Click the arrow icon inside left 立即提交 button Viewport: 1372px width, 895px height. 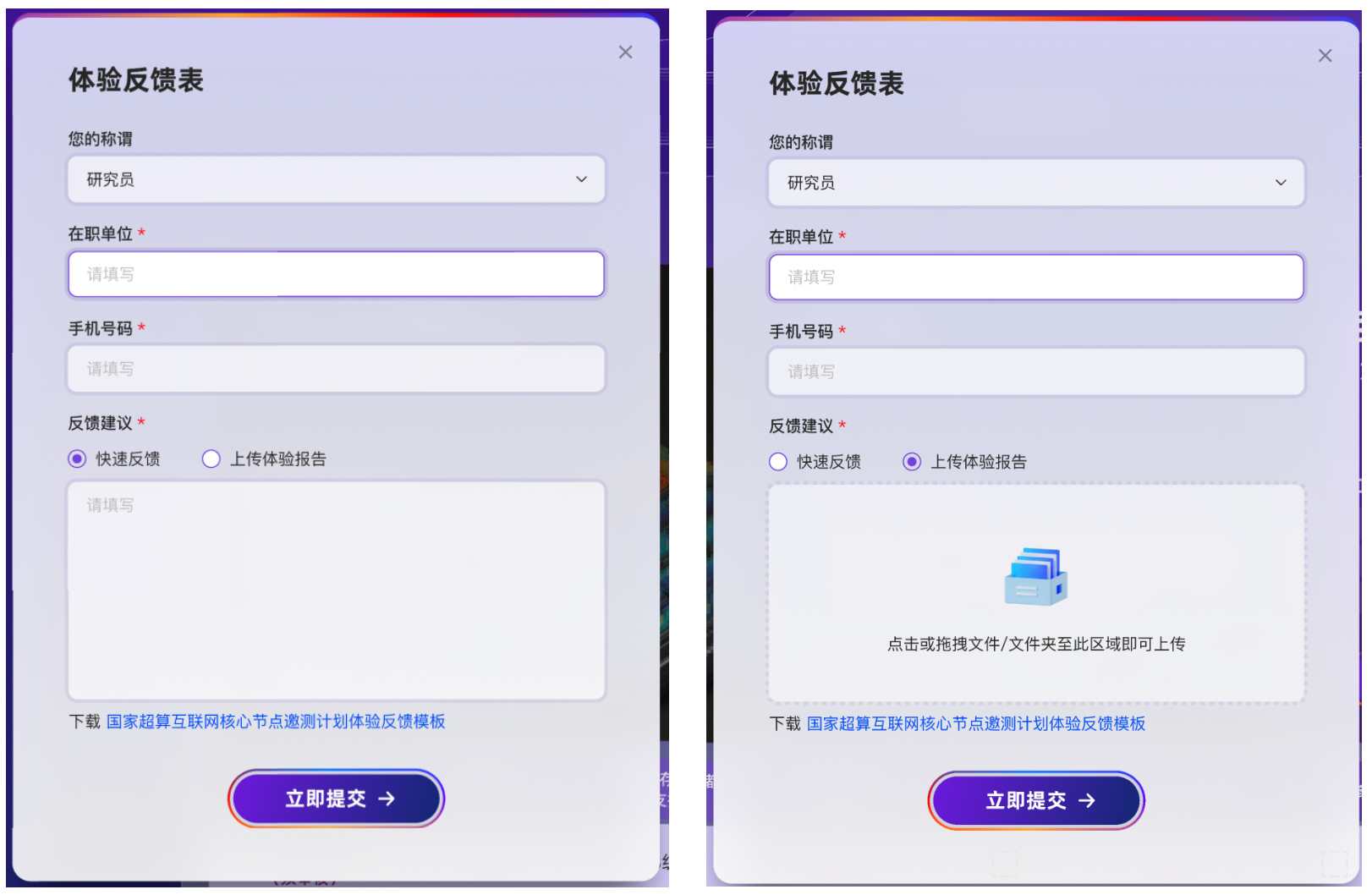point(387,798)
